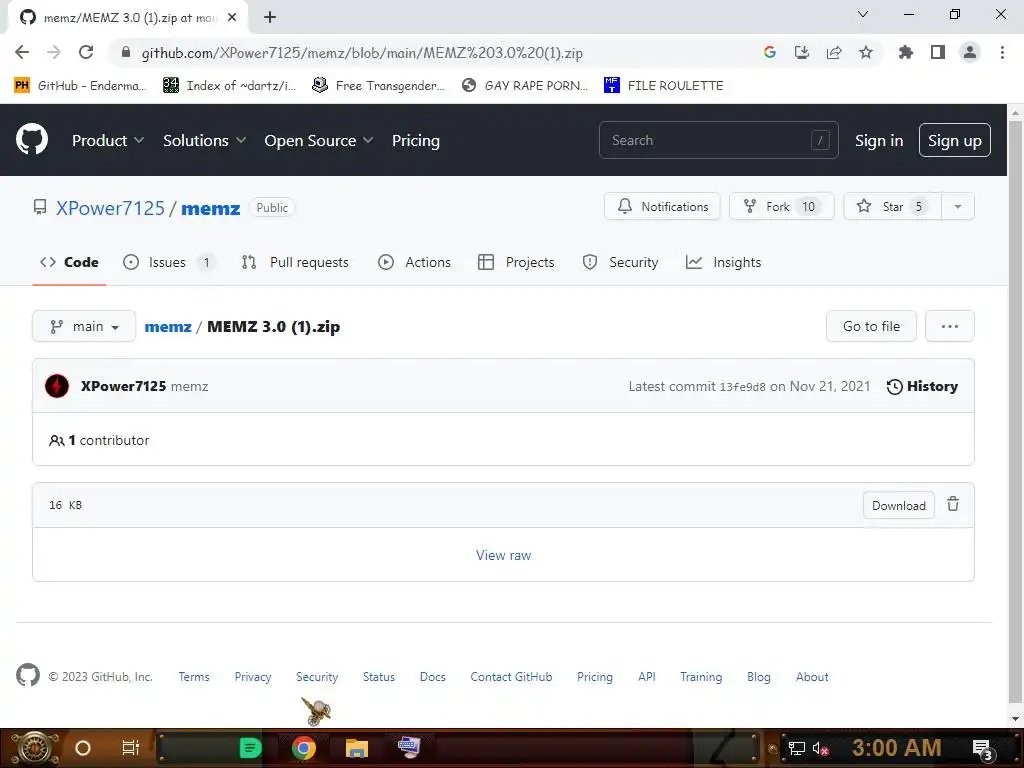Reload the page with the refresh icon
This screenshot has height=768, width=1024.
(86, 52)
